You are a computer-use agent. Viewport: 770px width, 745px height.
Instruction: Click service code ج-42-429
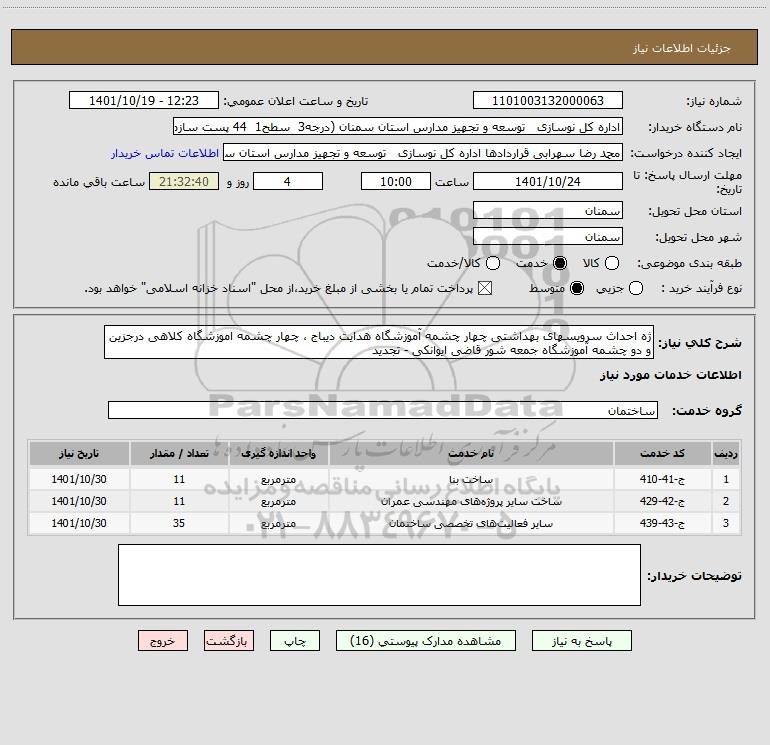(662, 501)
